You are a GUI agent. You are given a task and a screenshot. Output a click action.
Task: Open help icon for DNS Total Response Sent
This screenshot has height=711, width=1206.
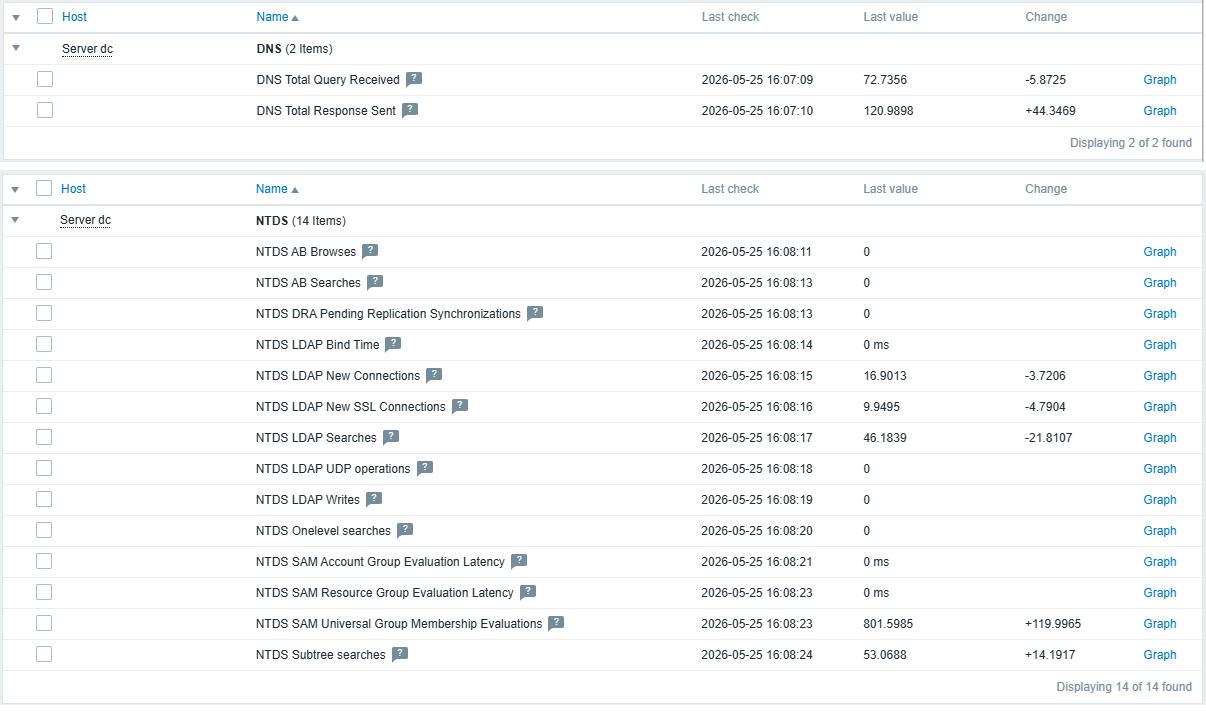pyautogui.click(x=410, y=111)
